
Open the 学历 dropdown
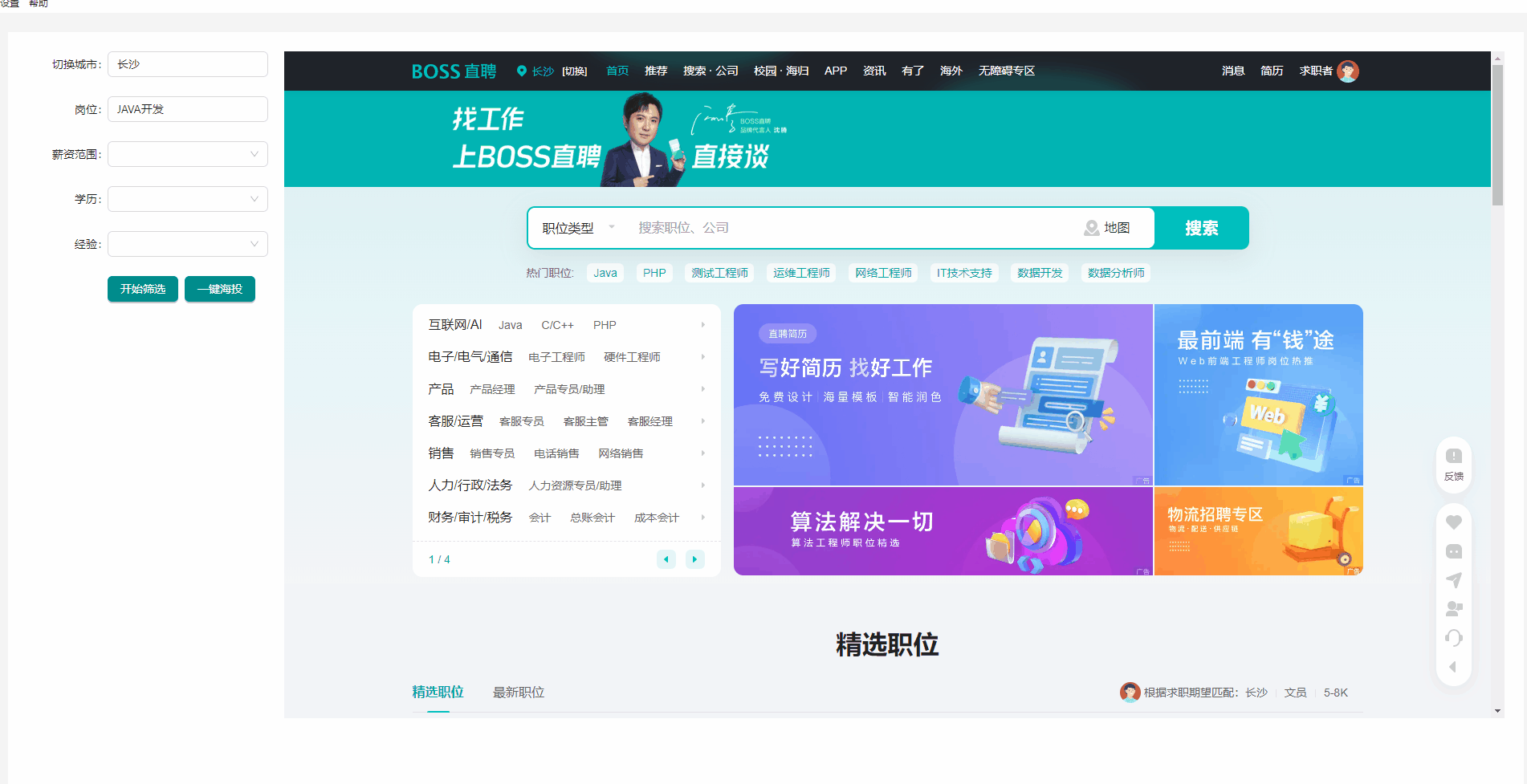pyautogui.click(x=188, y=199)
